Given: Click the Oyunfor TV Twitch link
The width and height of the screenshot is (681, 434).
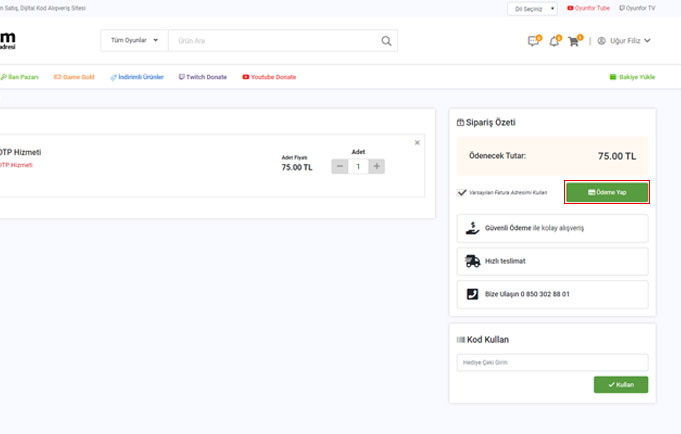Looking at the screenshot, I should pyautogui.click(x=637, y=7).
